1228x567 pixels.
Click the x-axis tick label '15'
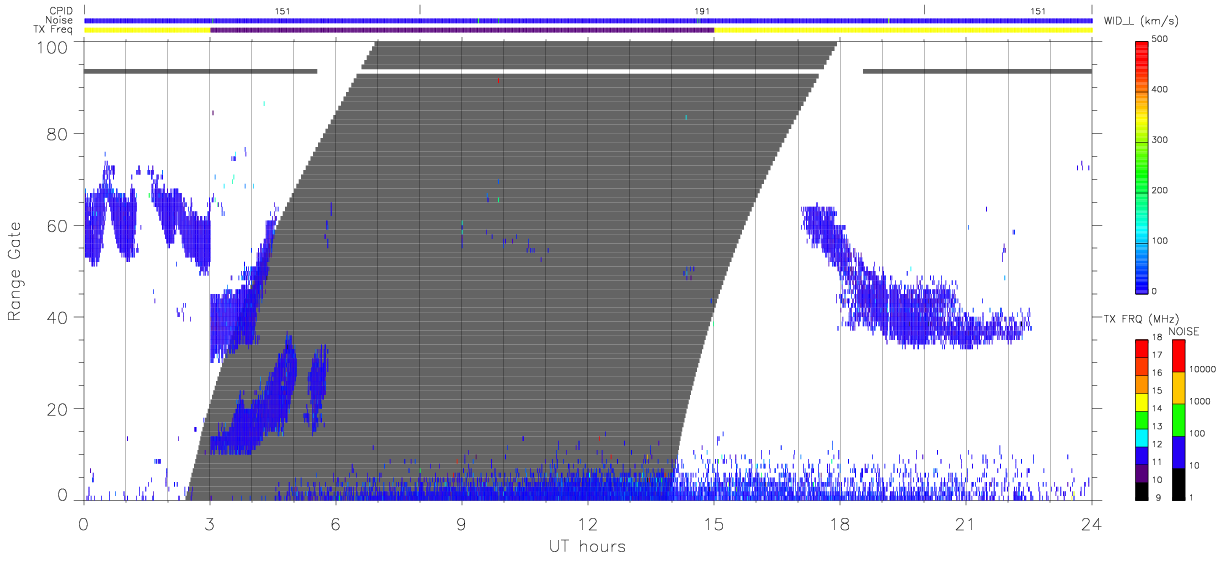click(713, 523)
